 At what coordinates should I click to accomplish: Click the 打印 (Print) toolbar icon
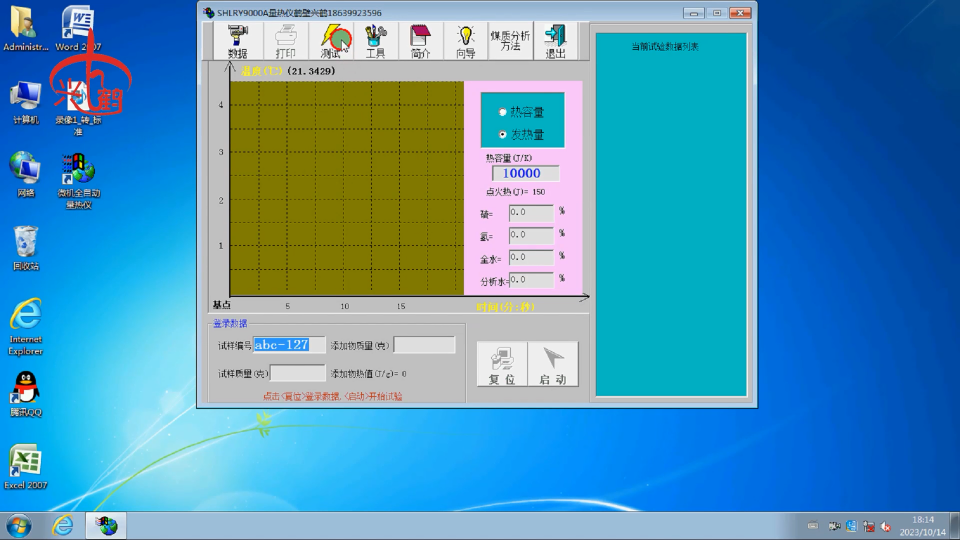click(285, 41)
